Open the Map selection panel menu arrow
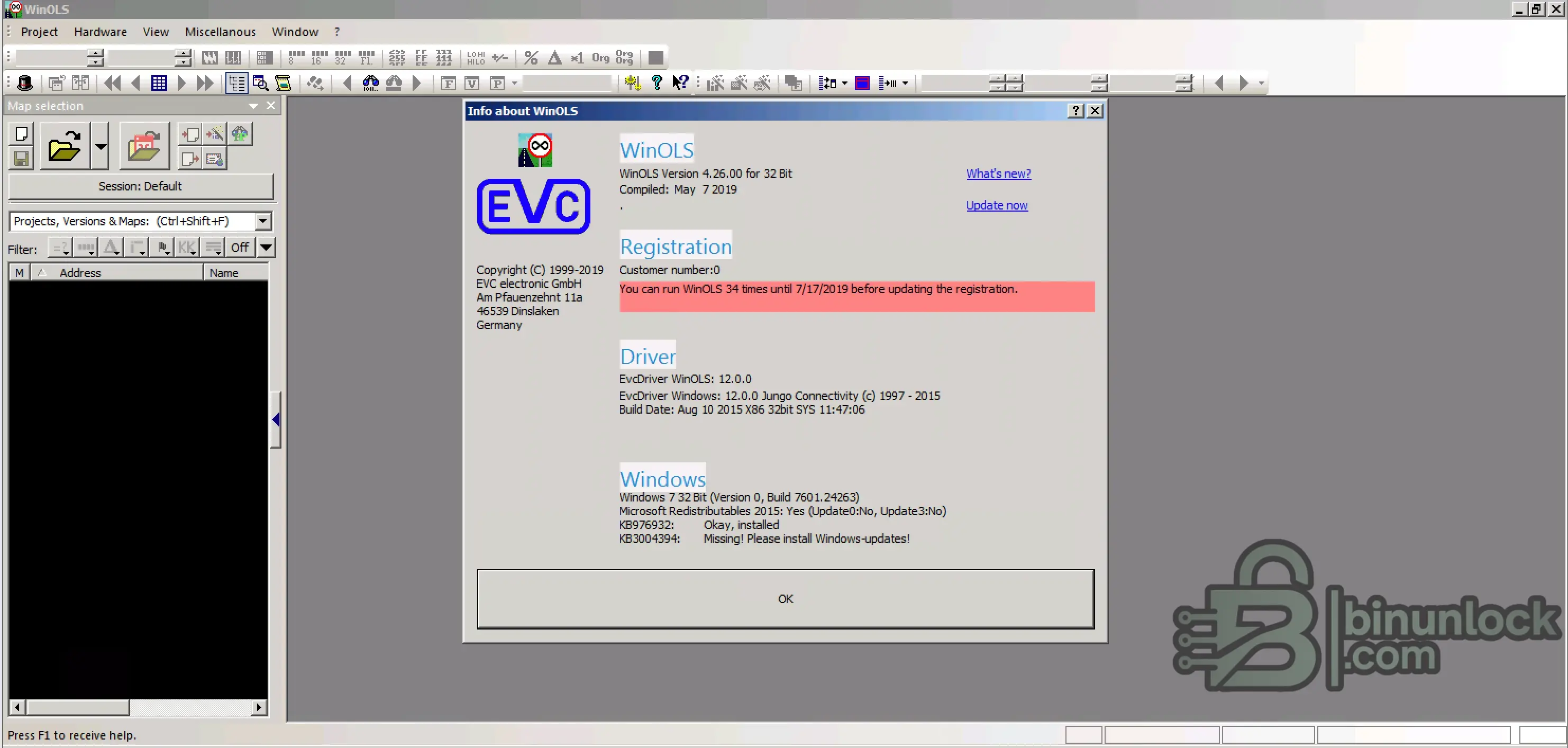This screenshot has width=1568, height=748. tap(253, 106)
